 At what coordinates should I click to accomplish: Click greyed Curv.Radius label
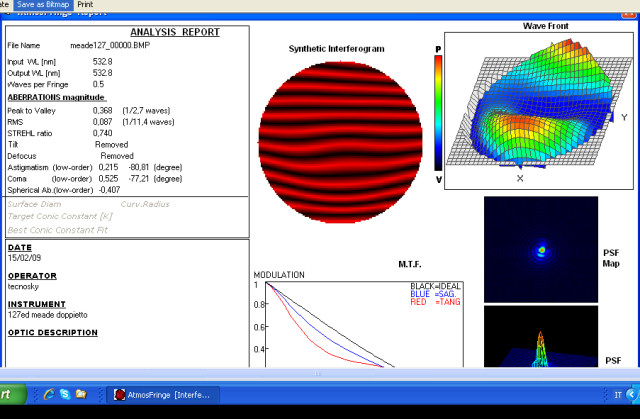pyautogui.click(x=145, y=204)
